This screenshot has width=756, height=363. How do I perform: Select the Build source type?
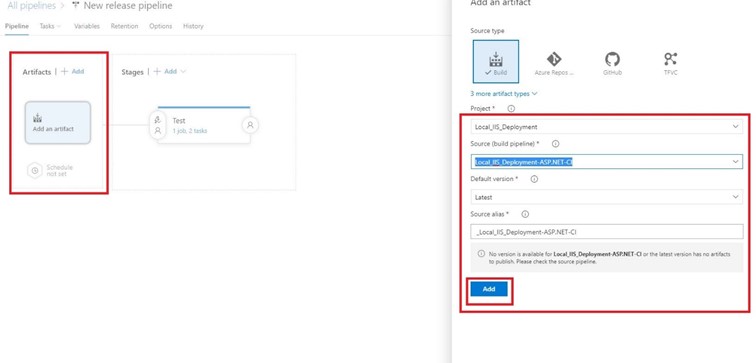click(x=496, y=62)
